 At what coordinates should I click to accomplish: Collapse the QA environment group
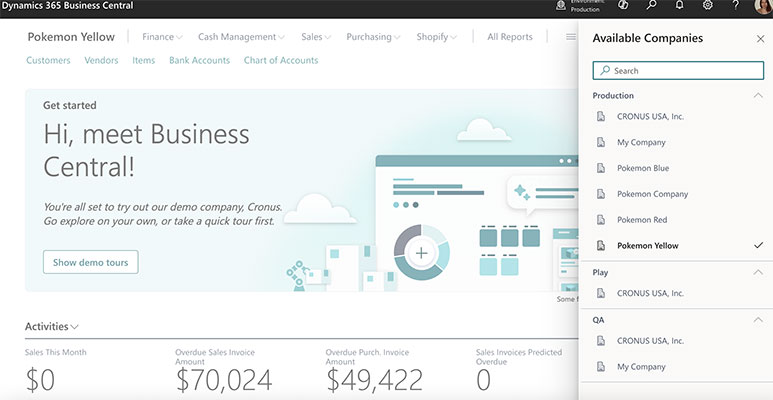click(759, 320)
